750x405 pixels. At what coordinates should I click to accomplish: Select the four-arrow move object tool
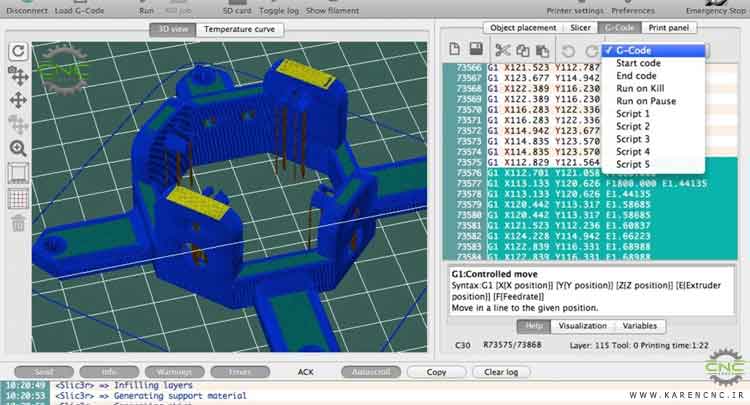coord(18,100)
